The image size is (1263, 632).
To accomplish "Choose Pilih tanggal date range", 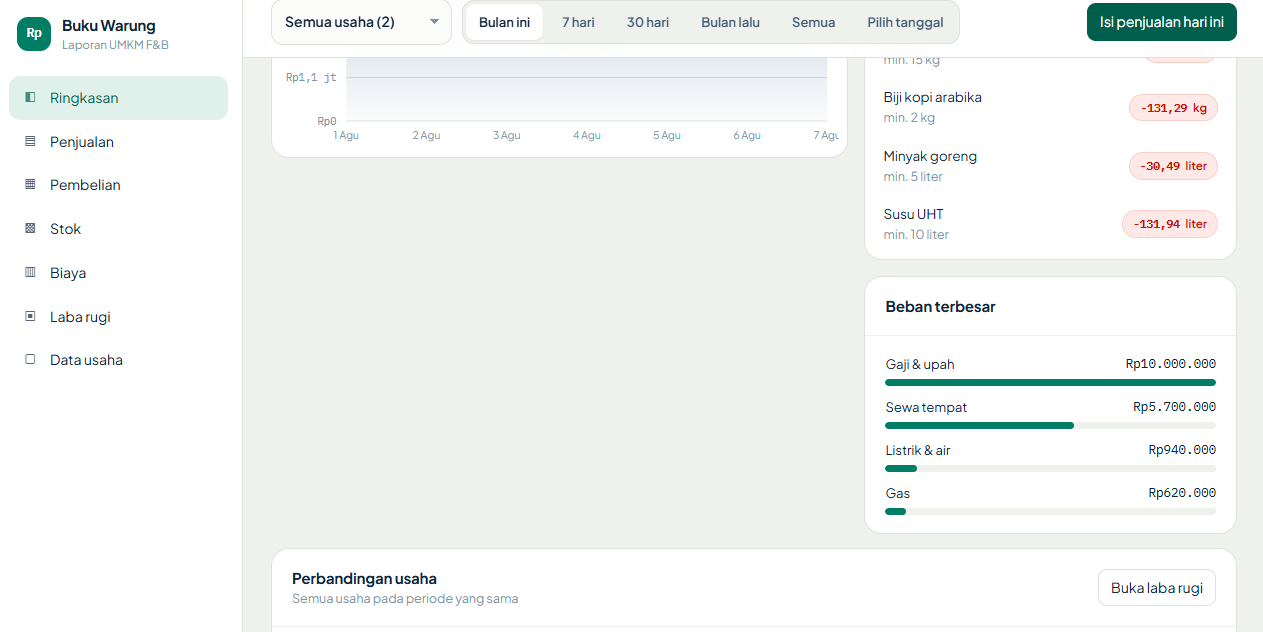I will tap(905, 22).
